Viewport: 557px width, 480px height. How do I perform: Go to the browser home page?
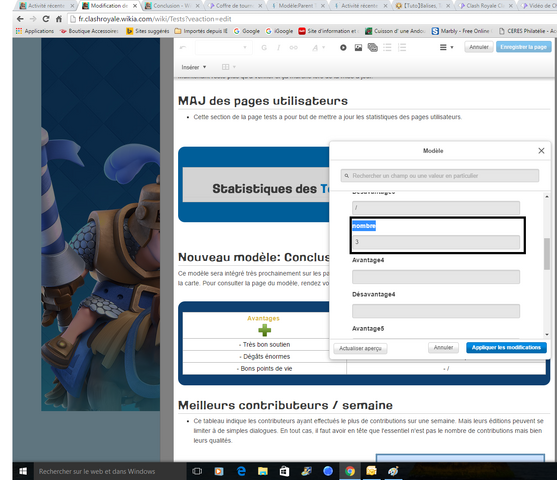point(59,19)
